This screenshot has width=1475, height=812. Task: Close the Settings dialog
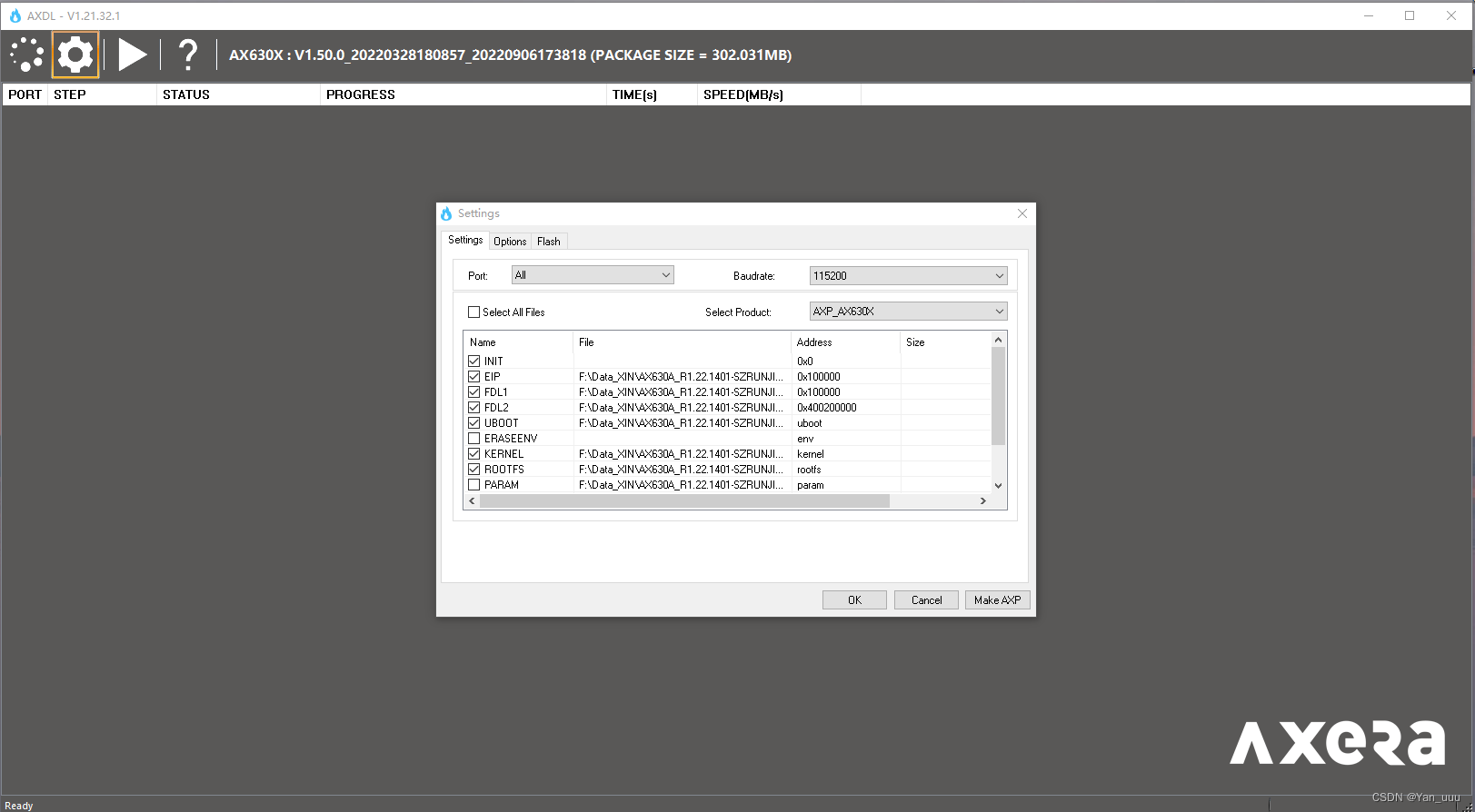1022,213
